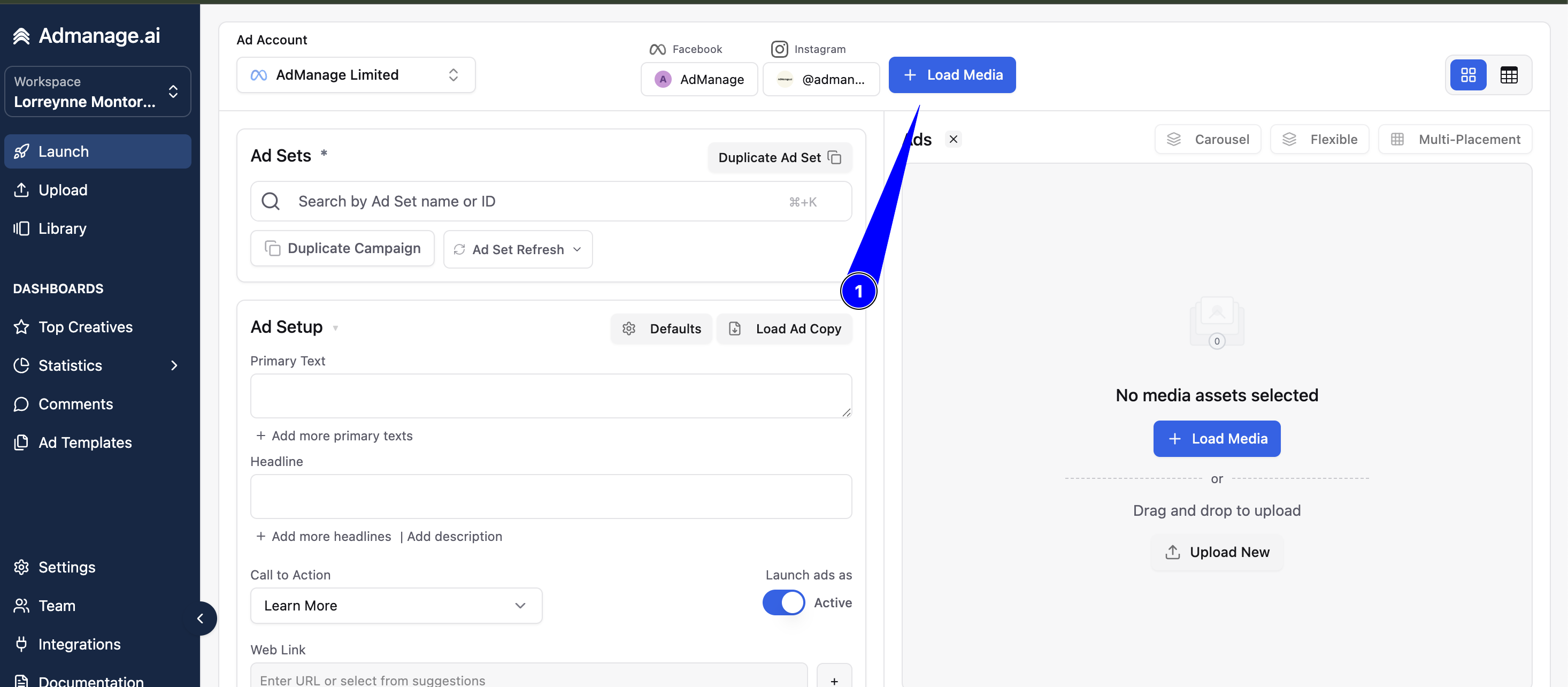Close the Ads panel with X
This screenshot has height=687, width=1568.
click(x=953, y=140)
